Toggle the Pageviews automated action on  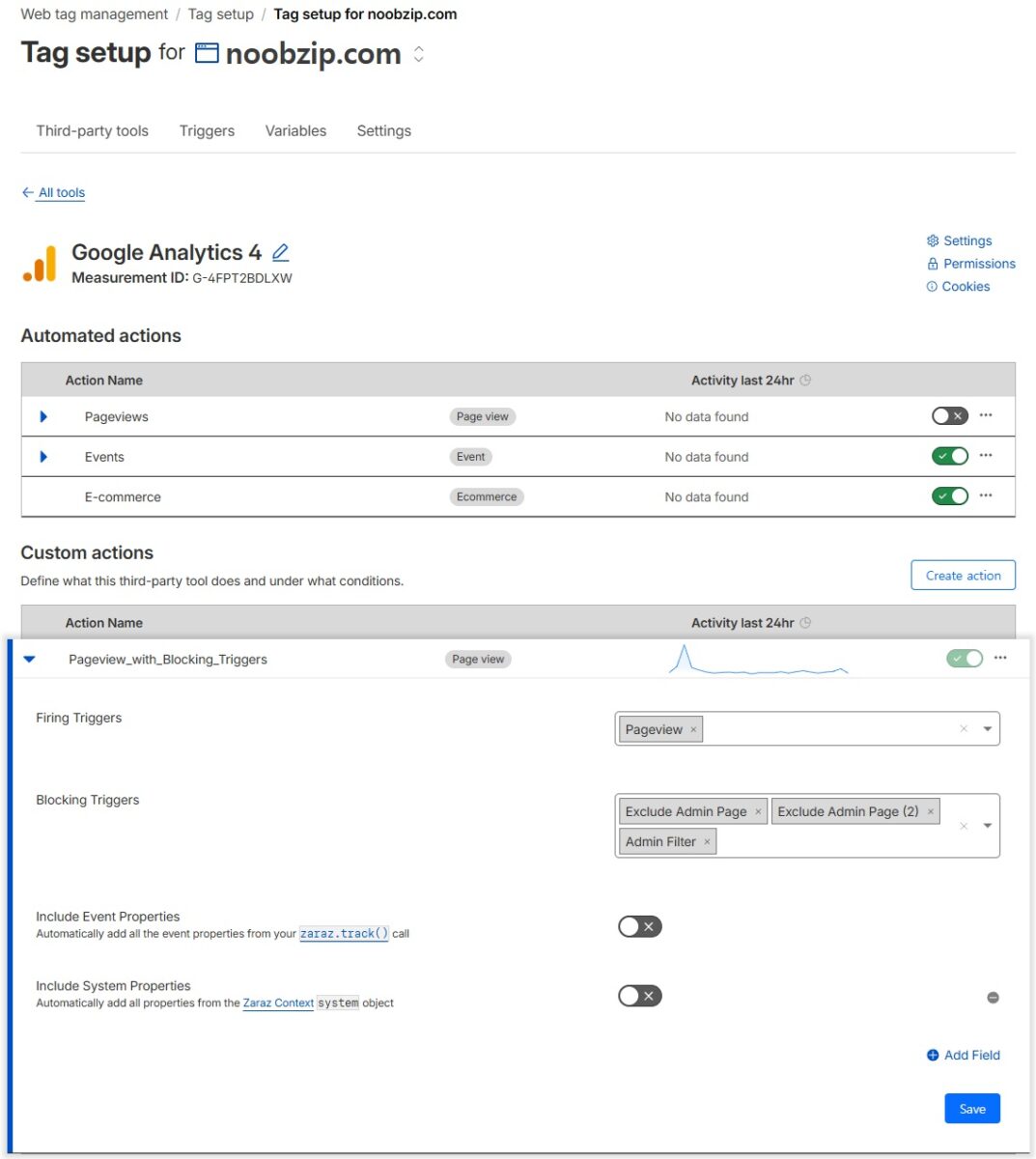[949, 416]
